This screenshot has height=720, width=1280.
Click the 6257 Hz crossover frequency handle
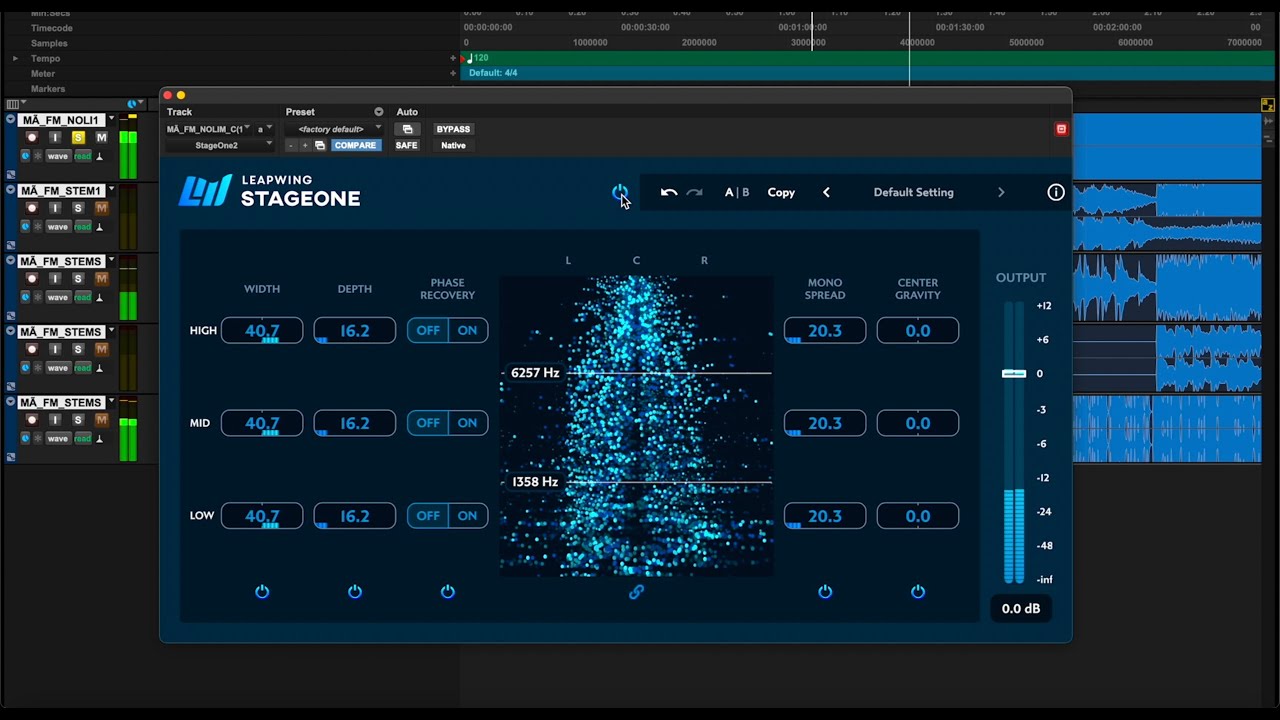tap(535, 373)
